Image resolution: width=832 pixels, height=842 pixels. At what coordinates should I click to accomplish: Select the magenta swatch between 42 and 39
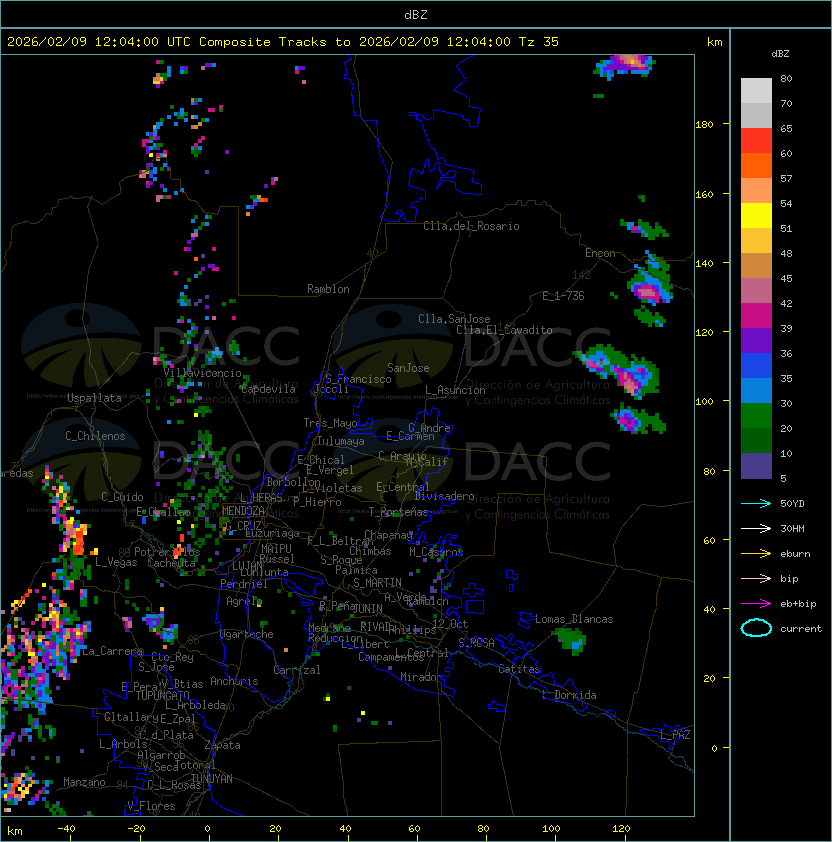click(x=756, y=316)
